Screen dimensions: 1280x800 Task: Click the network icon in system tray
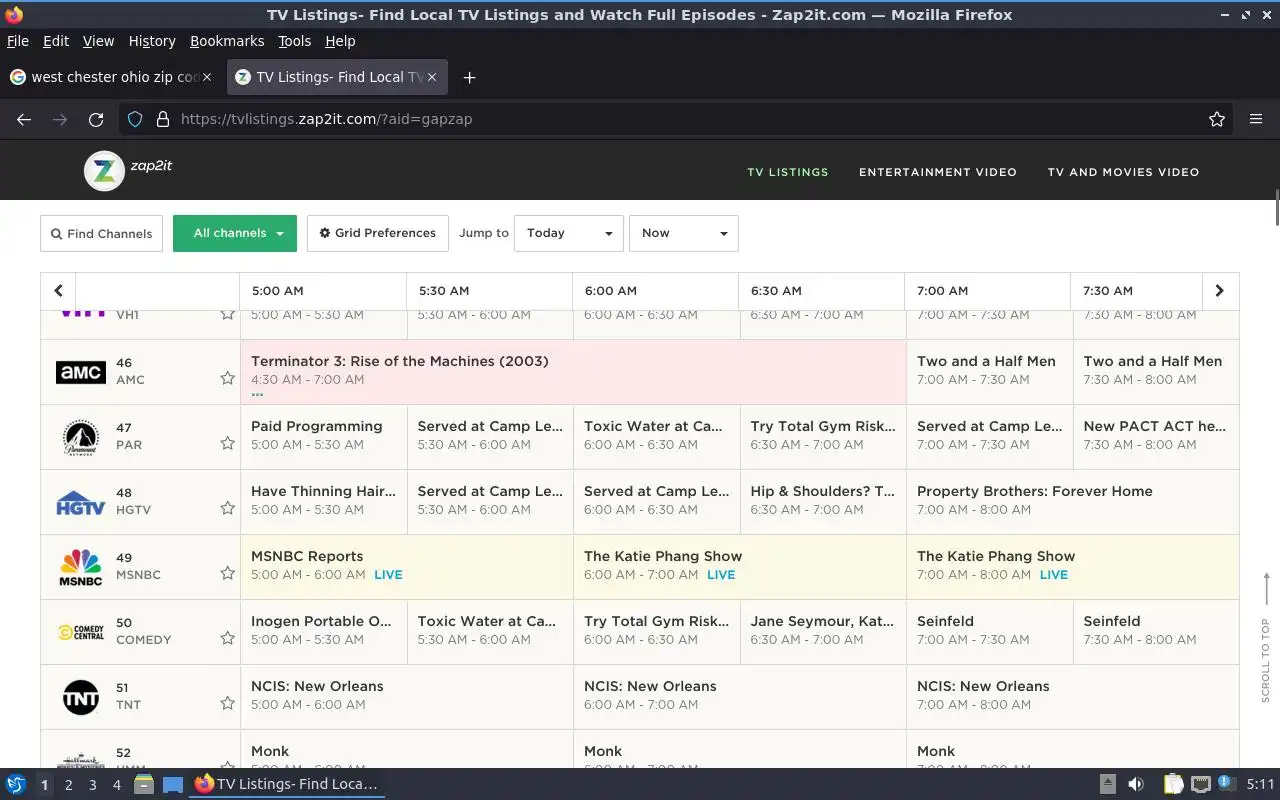tap(1201, 784)
